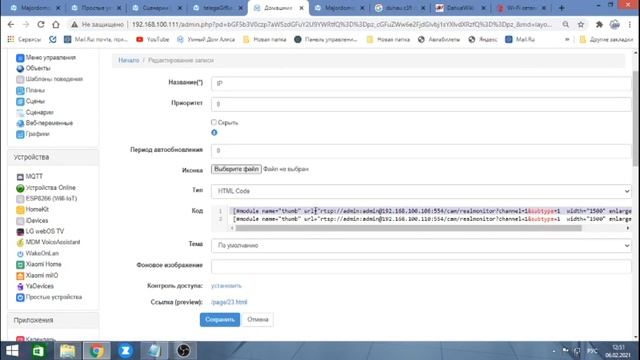Focus the Приоритет input field

click(x=421, y=104)
